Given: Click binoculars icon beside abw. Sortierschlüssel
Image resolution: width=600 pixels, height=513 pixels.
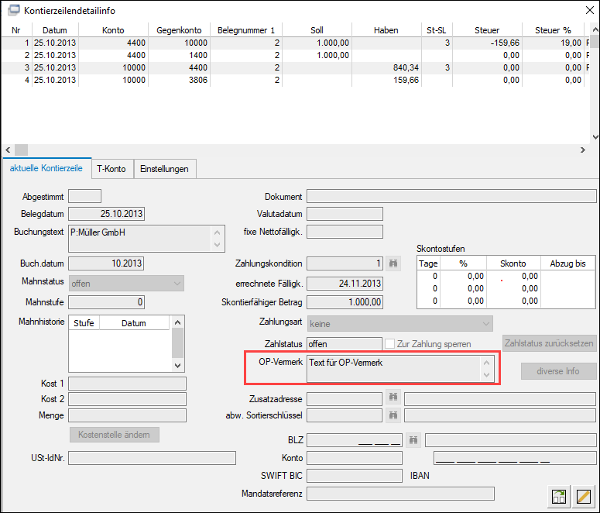Looking at the screenshot, I should click(393, 415).
